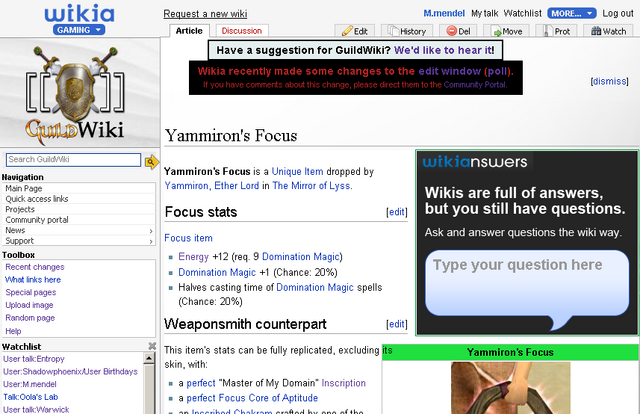
Task: Open the poll link in notice
Action: click(x=496, y=71)
